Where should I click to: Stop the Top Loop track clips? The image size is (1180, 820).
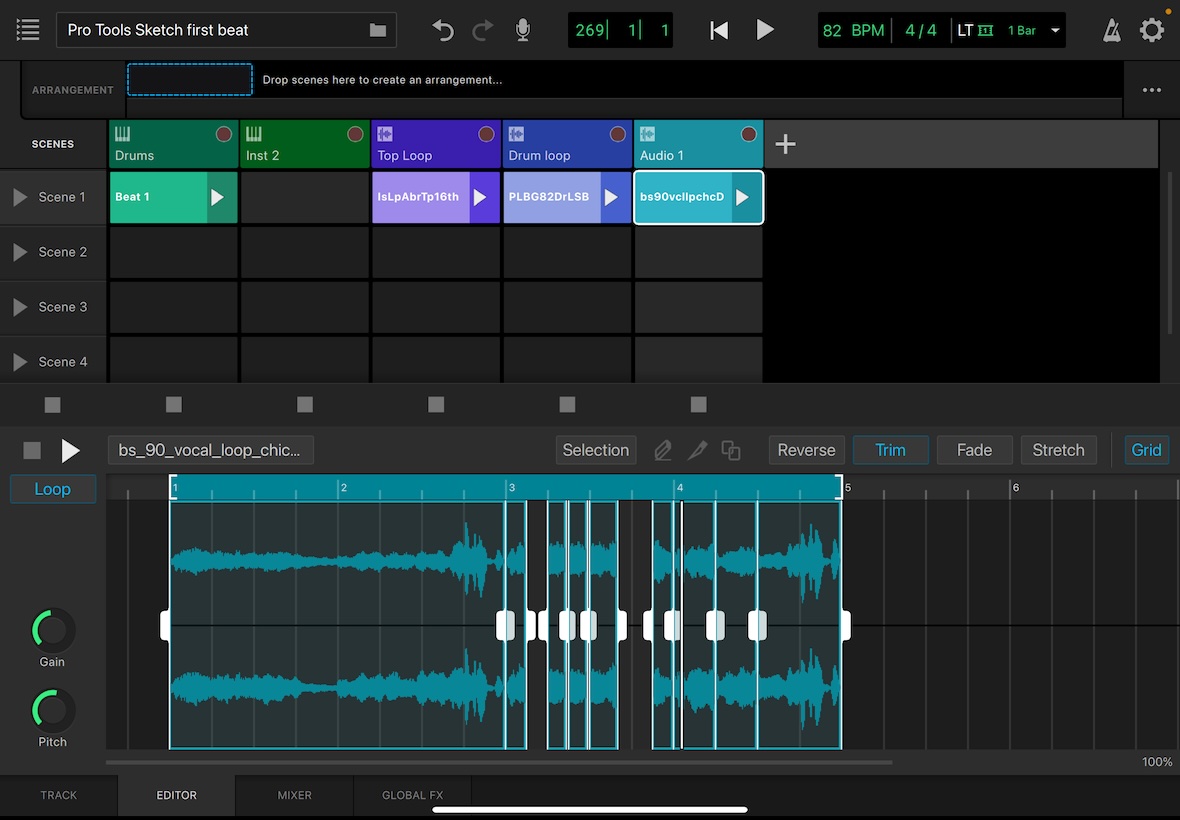click(x=436, y=405)
